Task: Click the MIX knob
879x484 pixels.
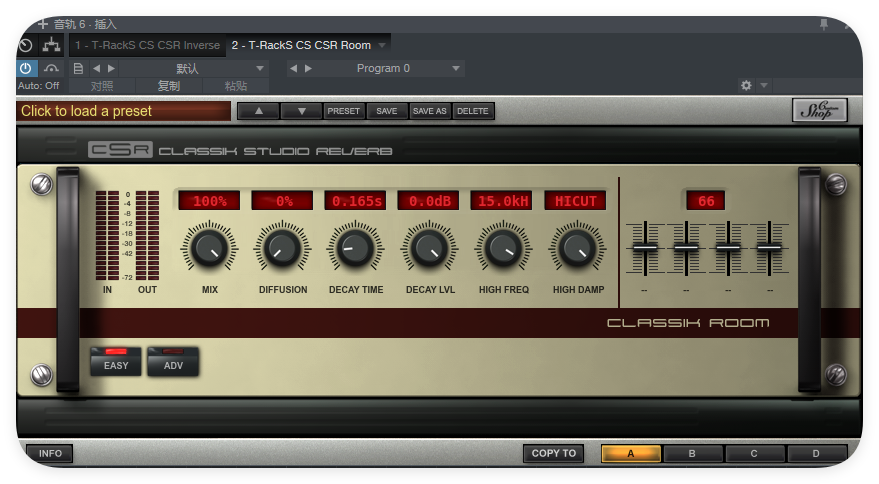Action: click(209, 248)
